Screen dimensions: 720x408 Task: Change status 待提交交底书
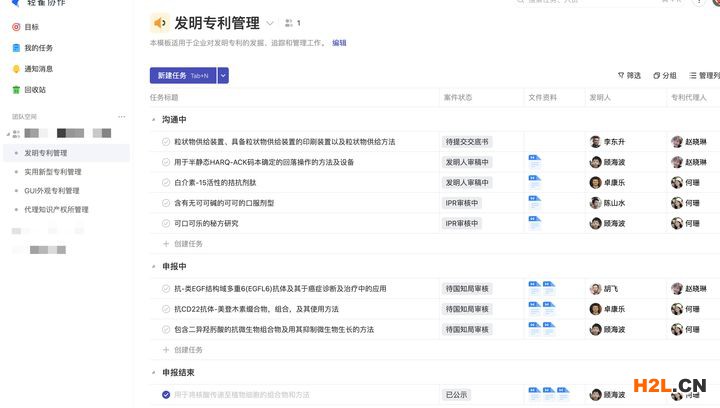[x=467, y=142]
